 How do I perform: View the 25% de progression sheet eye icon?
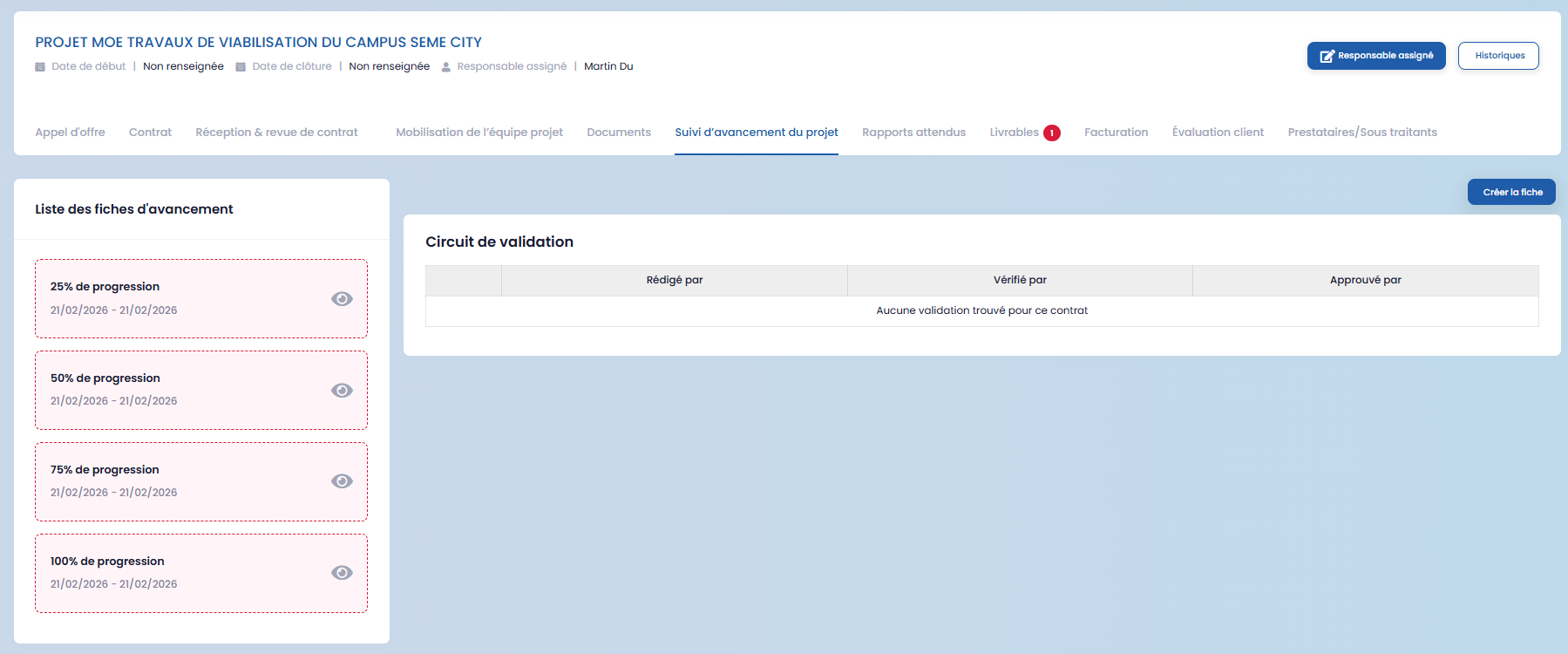coord(342,299)
